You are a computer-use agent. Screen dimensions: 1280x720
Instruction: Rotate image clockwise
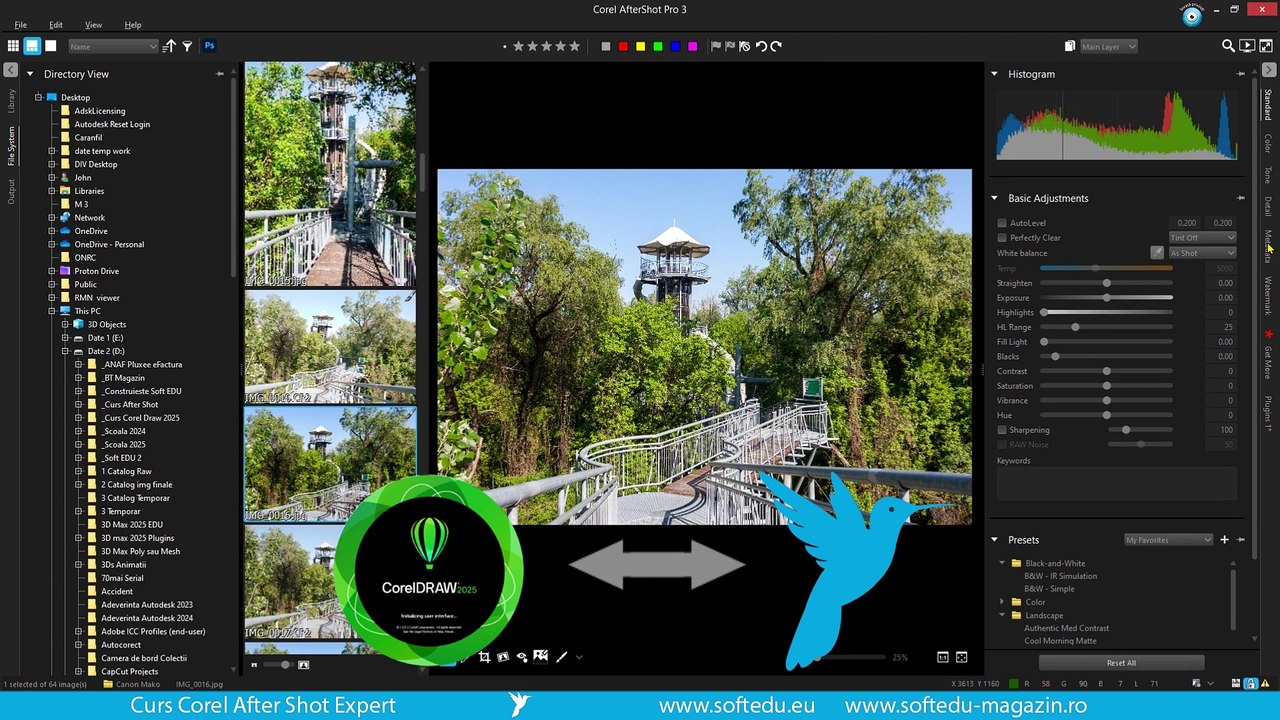pyautogui.click(x=776, y=46)
